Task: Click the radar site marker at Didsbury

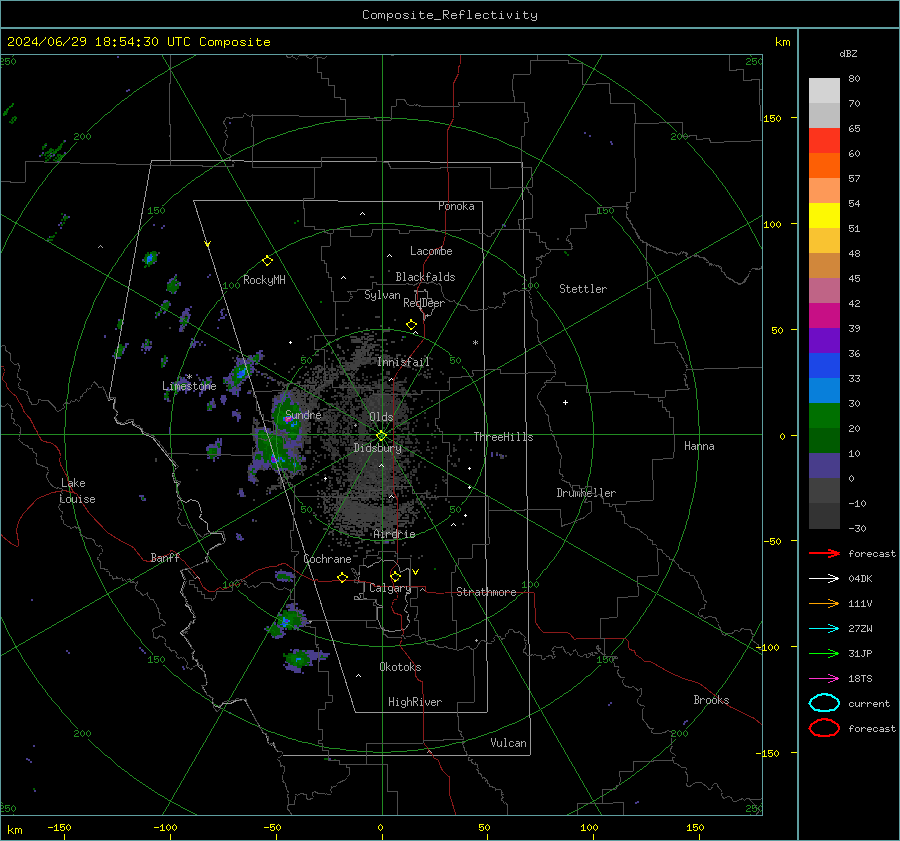Action: pyautogui.click(x=381, y=436)
